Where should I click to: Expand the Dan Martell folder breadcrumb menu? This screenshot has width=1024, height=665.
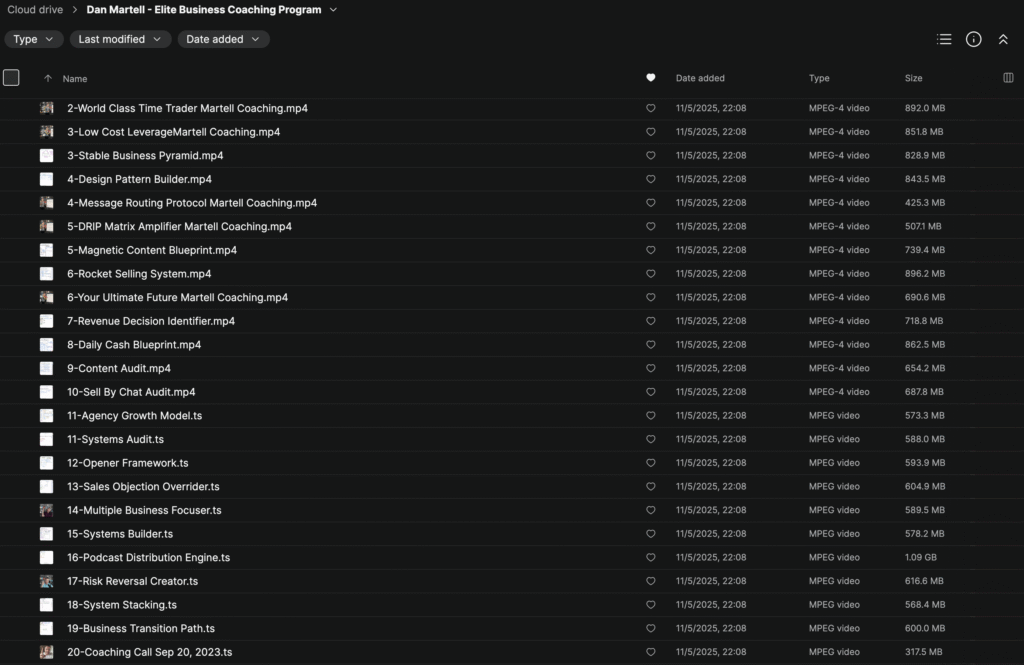pos(333,10)
